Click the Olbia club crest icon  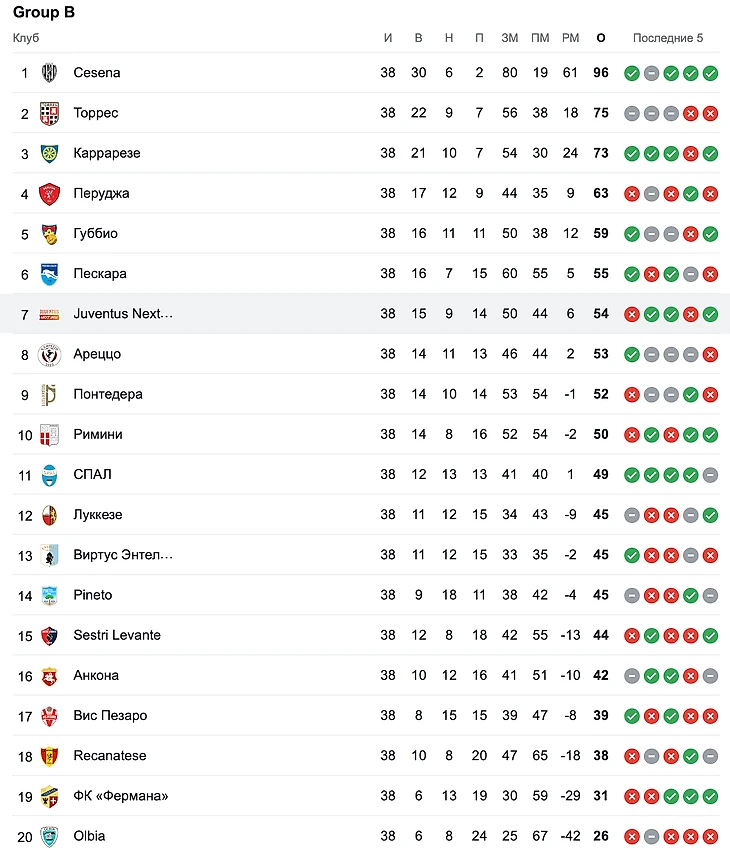pos(49,837)
